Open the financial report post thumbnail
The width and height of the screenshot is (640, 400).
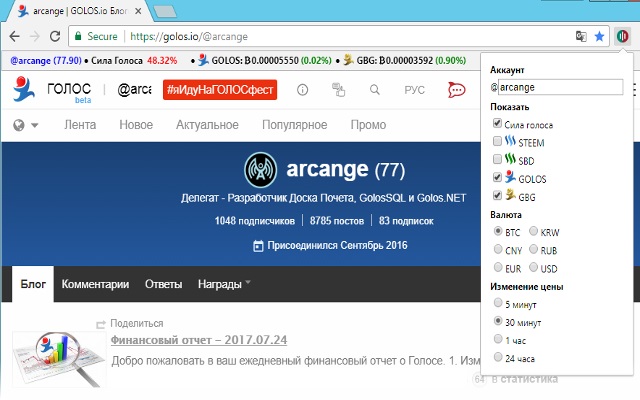(x=59, y=359)
